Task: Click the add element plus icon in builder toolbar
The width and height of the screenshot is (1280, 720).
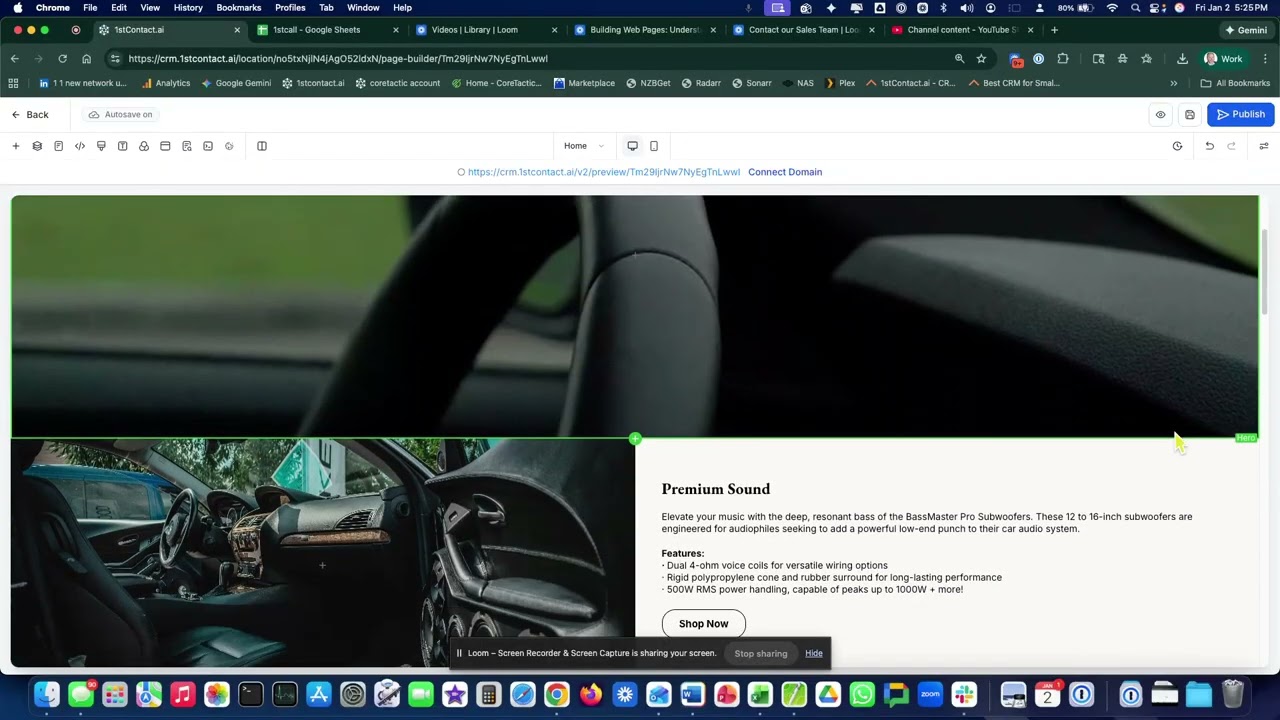Action: pos(16,146)
